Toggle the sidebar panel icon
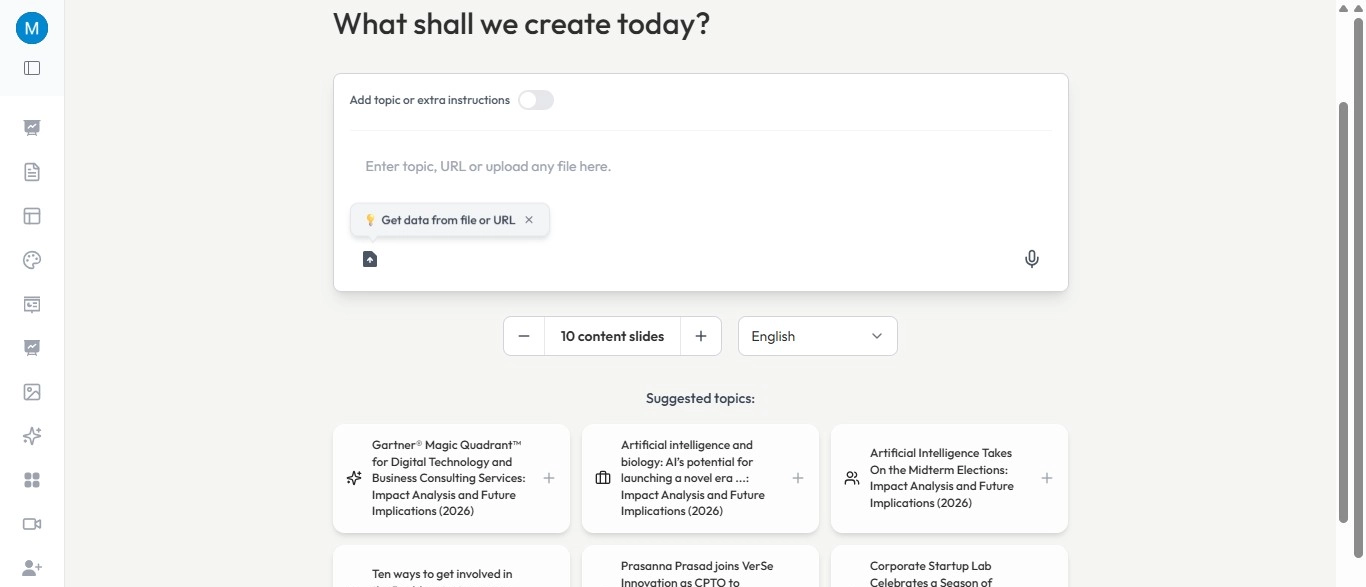Image resolution: width=1366 pixels, height=587 pixels. 32,68
